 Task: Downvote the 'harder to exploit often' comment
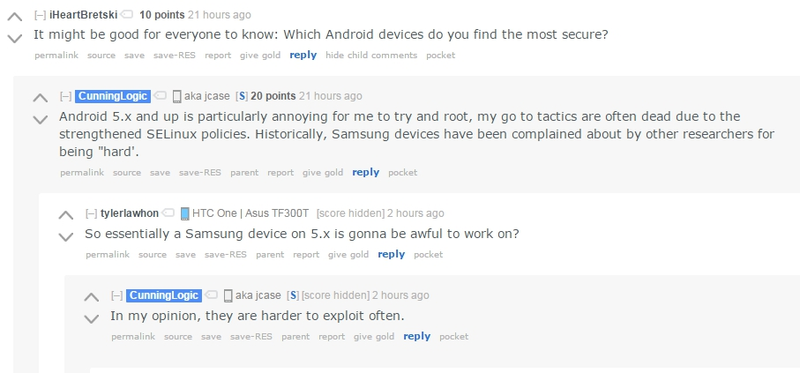coord(91,319)
